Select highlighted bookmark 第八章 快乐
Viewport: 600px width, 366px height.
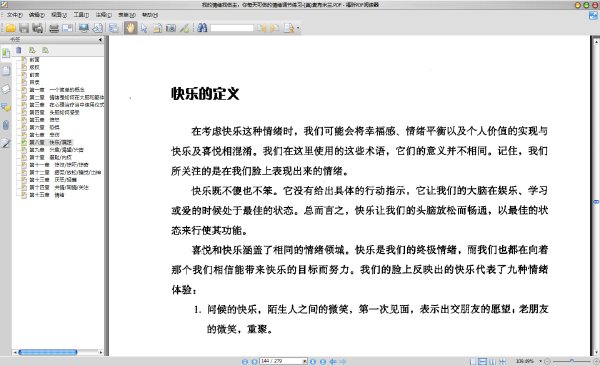tap(51, 142)
